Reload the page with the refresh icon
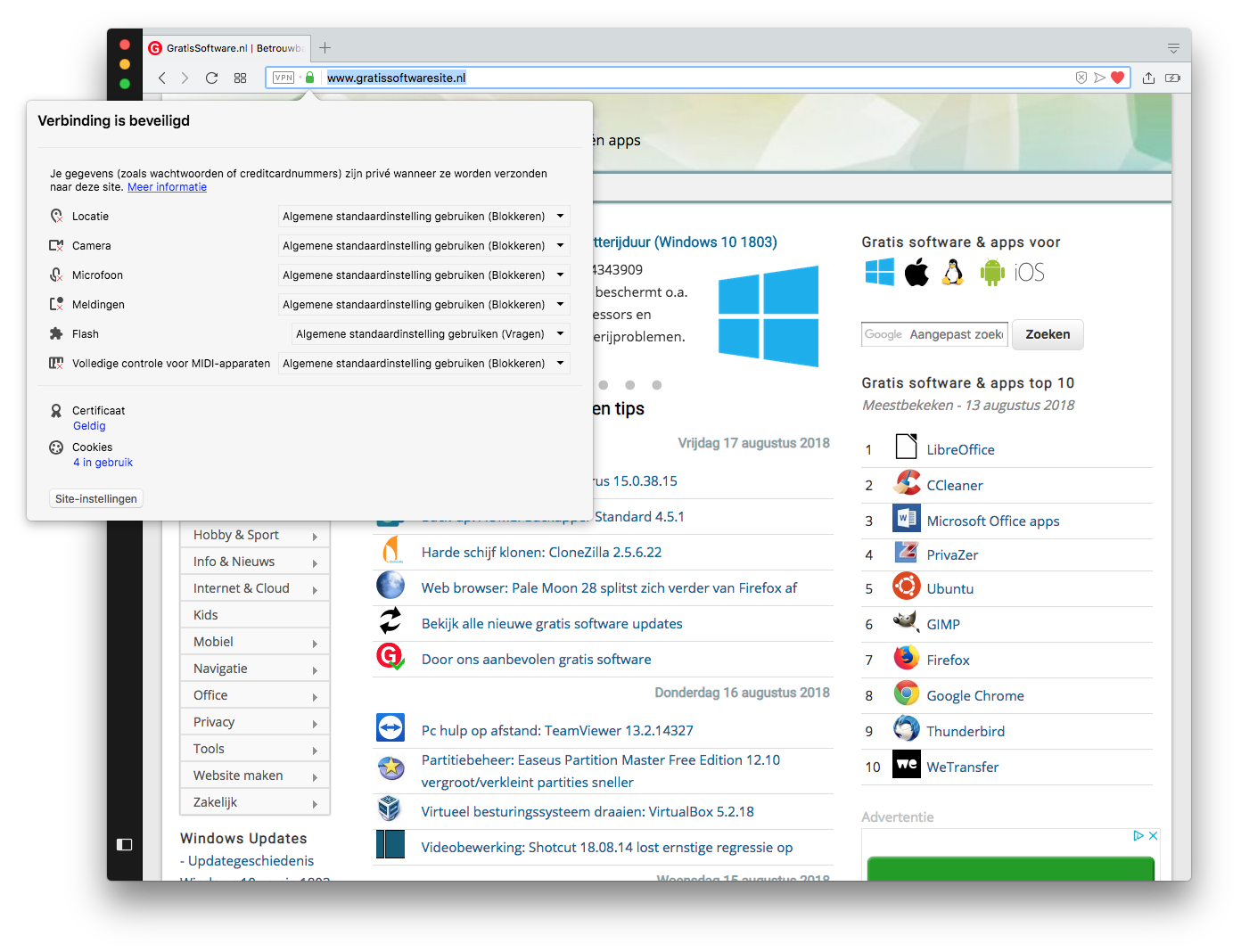This screenshot has height=952, width=1241. click(x=211, y=78)
